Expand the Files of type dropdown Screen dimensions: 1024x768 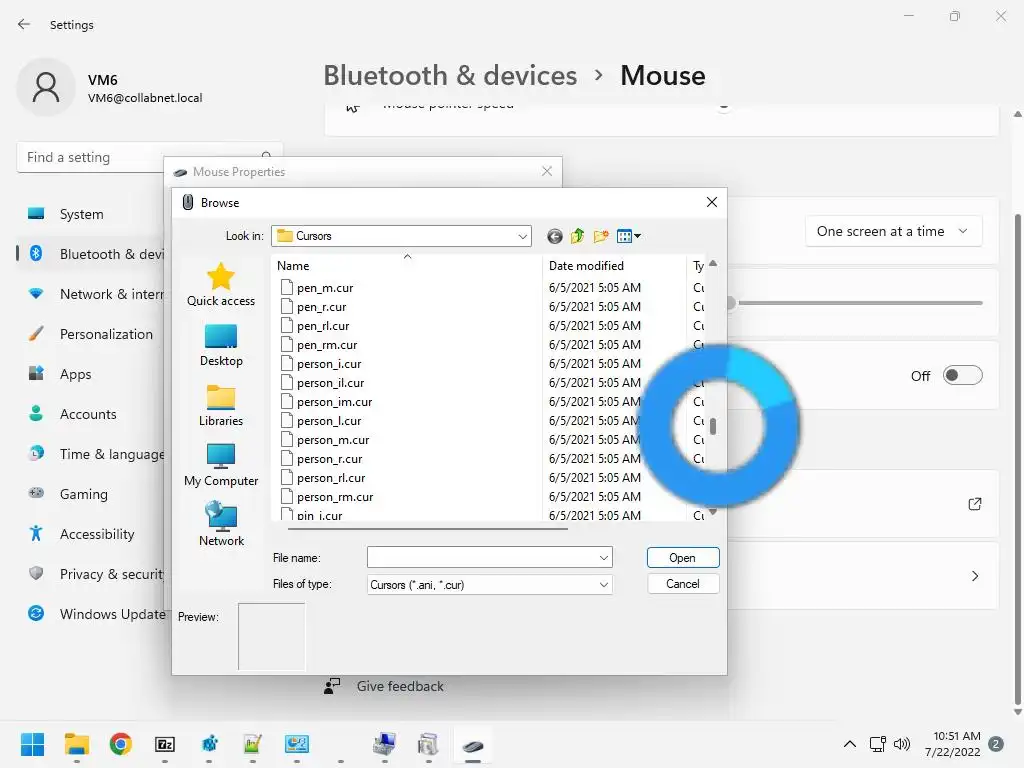603,584
